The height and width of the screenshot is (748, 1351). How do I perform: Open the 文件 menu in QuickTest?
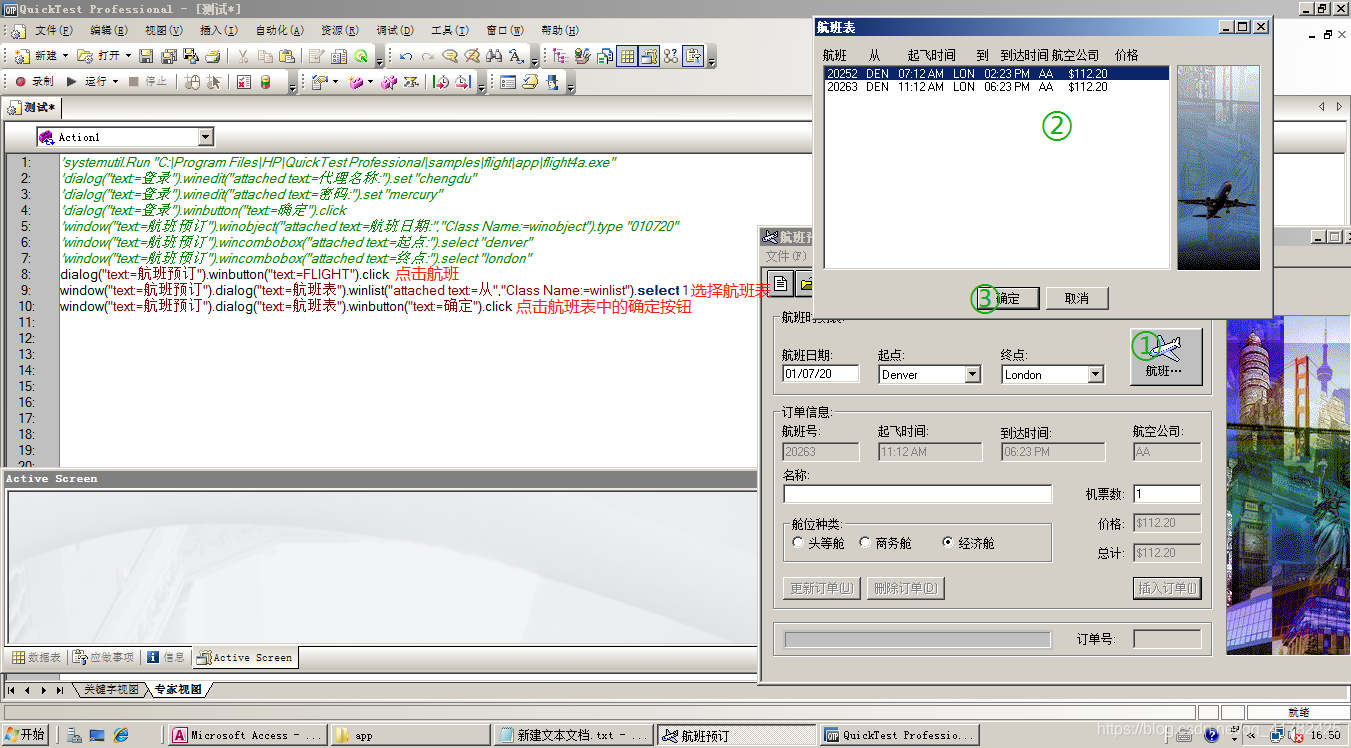pyautogui.click(x=54, y=31)
